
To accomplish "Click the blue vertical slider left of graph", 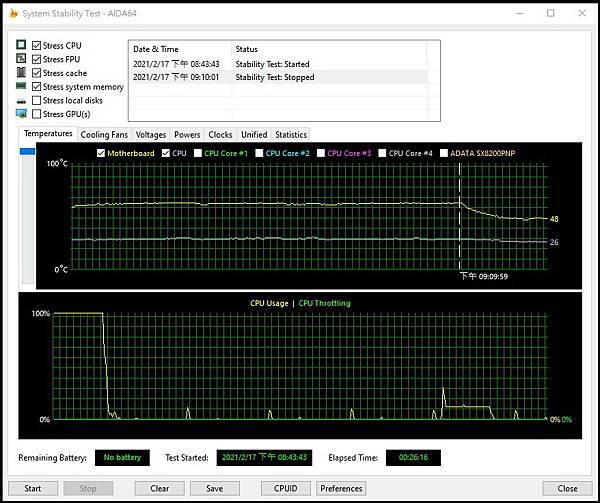I will (27, 152).
